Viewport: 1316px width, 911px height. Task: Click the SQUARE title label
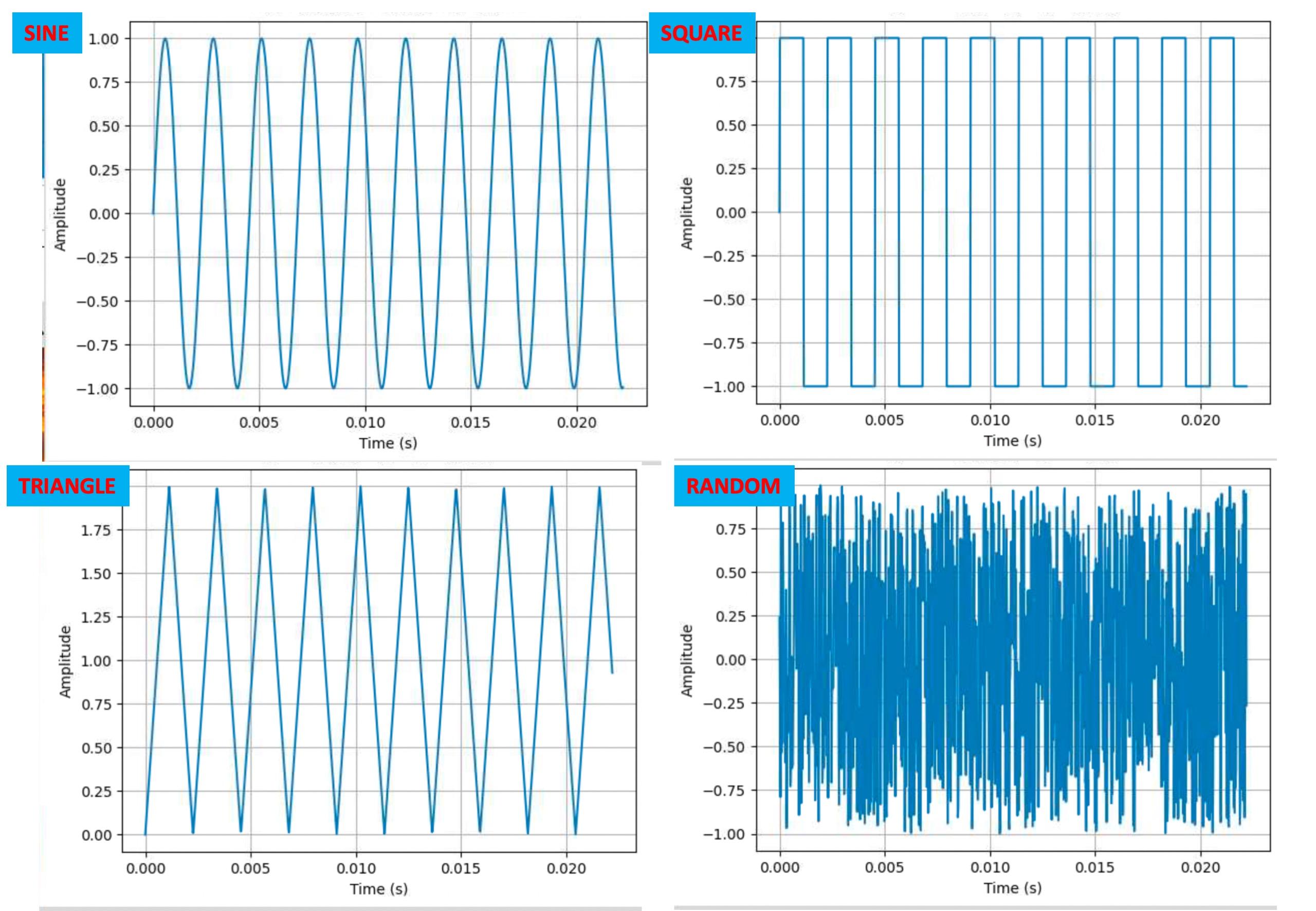point(701,33)
